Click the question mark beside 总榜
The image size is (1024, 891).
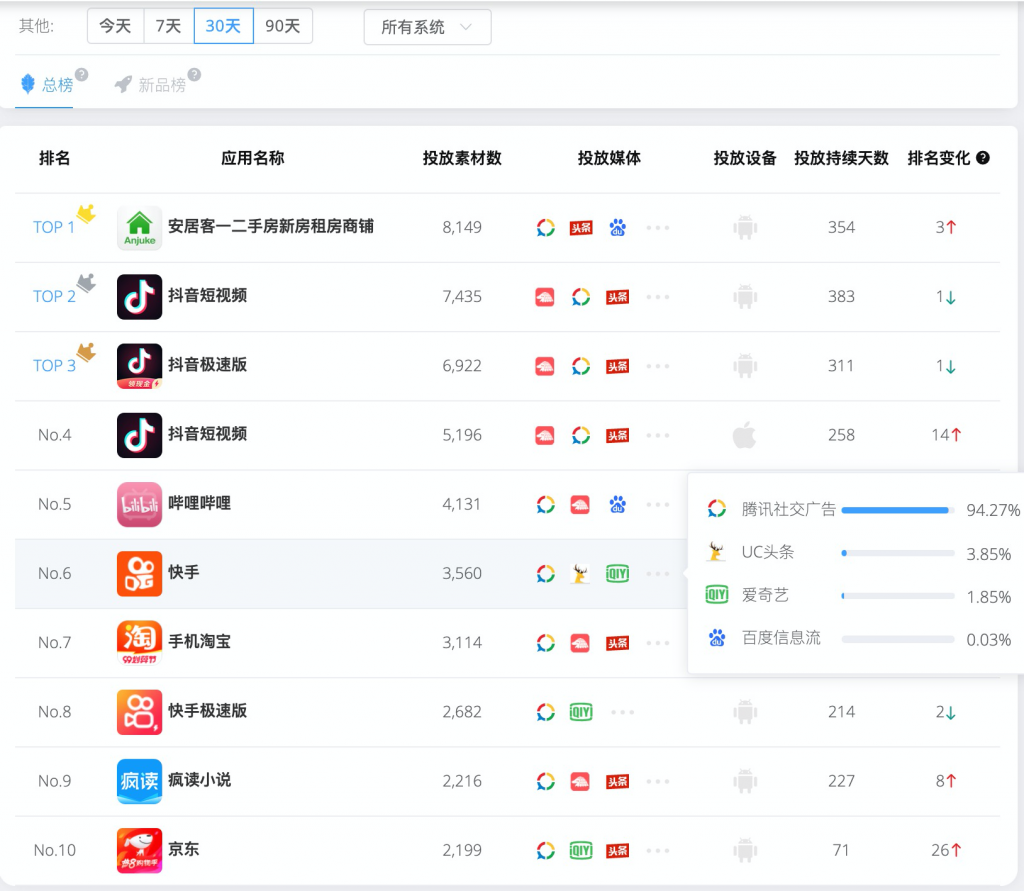click(82, 74)
